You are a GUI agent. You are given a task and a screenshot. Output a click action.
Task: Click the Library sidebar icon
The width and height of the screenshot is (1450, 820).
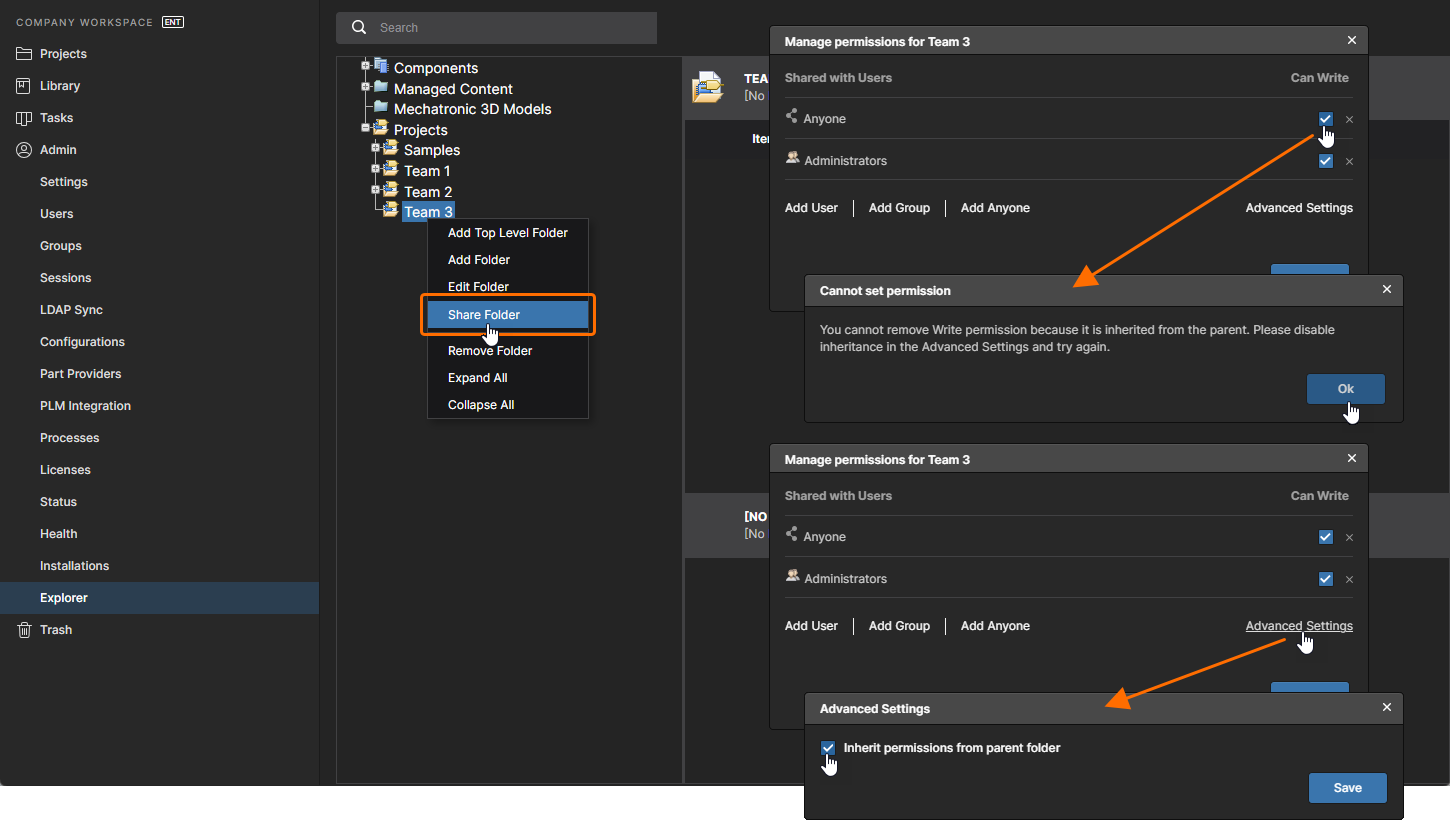tap(24, 86)
